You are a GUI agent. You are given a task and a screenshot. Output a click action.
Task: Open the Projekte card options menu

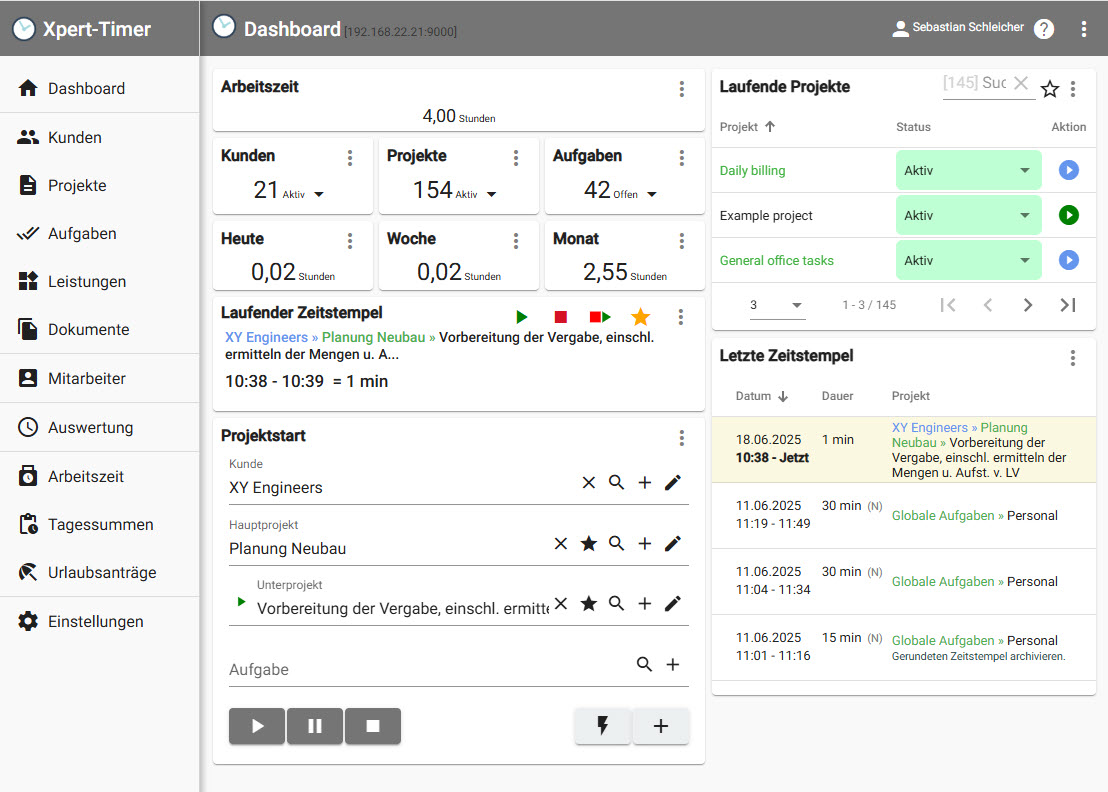click(x=516, y=158)
